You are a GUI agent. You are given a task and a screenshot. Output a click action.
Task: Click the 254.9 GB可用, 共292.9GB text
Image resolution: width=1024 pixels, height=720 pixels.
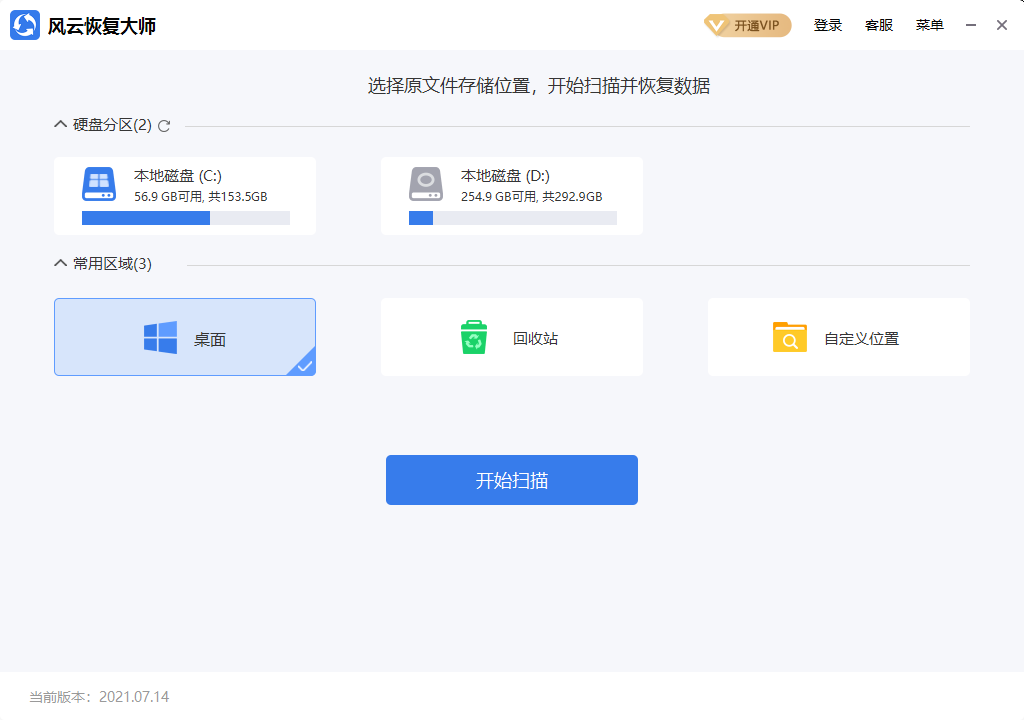(x=532, y=197)
